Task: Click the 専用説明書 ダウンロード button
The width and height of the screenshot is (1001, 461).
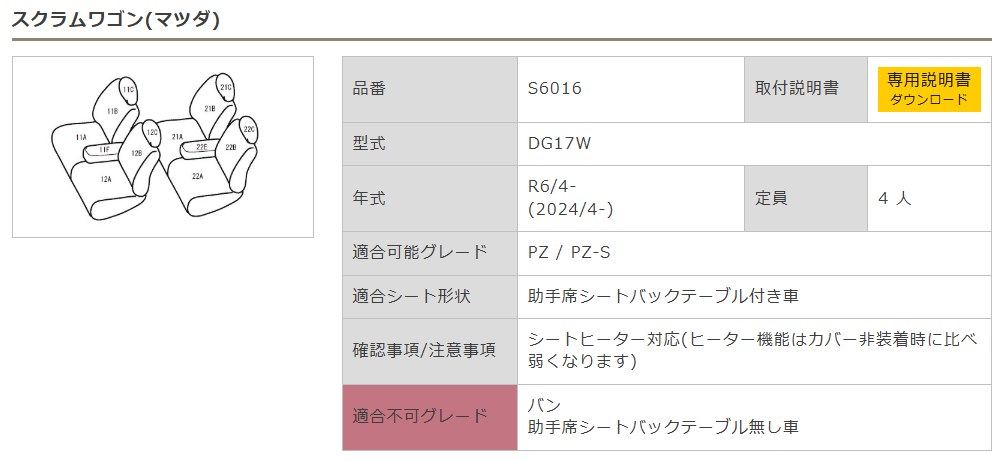Action: point(929,89)
